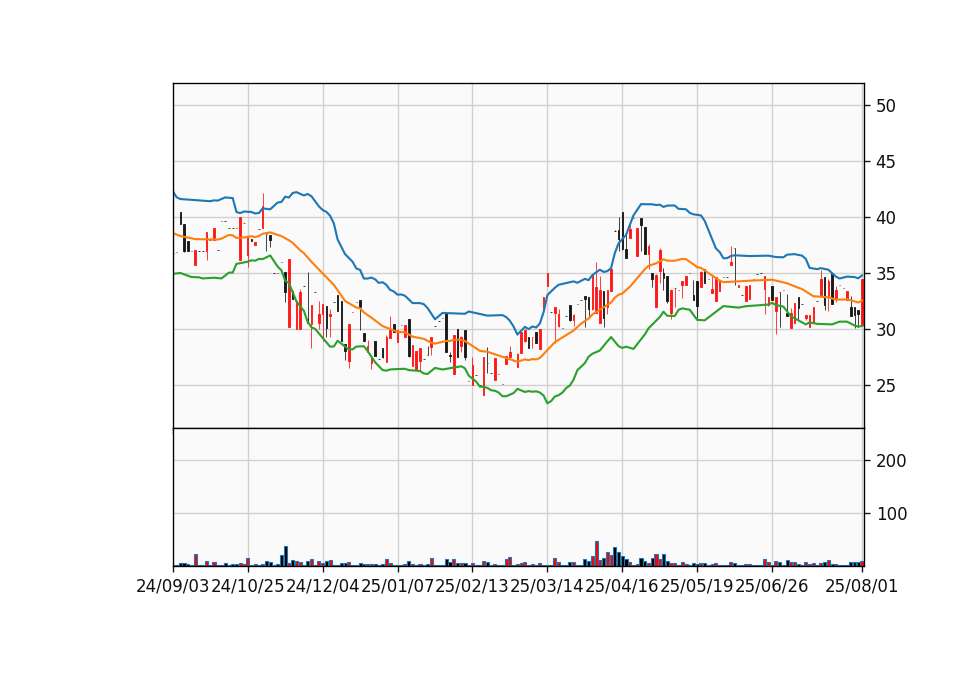Click the 45 price axis label
This screenshot has width=960, height=690.
click(x=885, y=162)
